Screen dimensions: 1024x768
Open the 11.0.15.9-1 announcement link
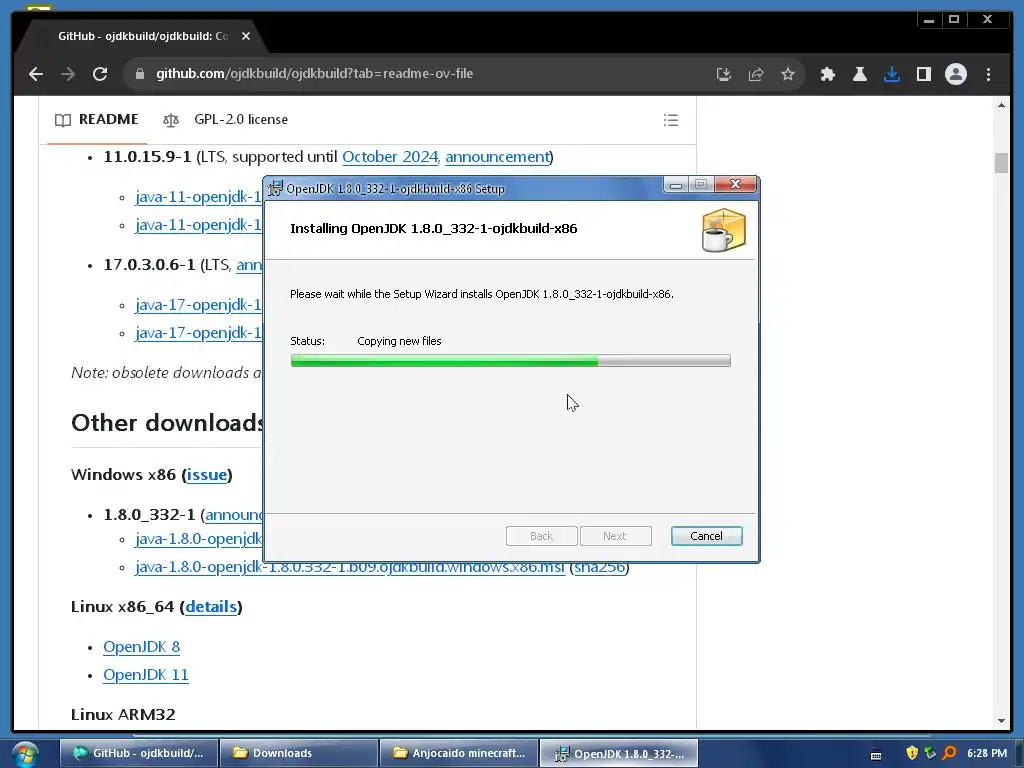tap(497, 157)
